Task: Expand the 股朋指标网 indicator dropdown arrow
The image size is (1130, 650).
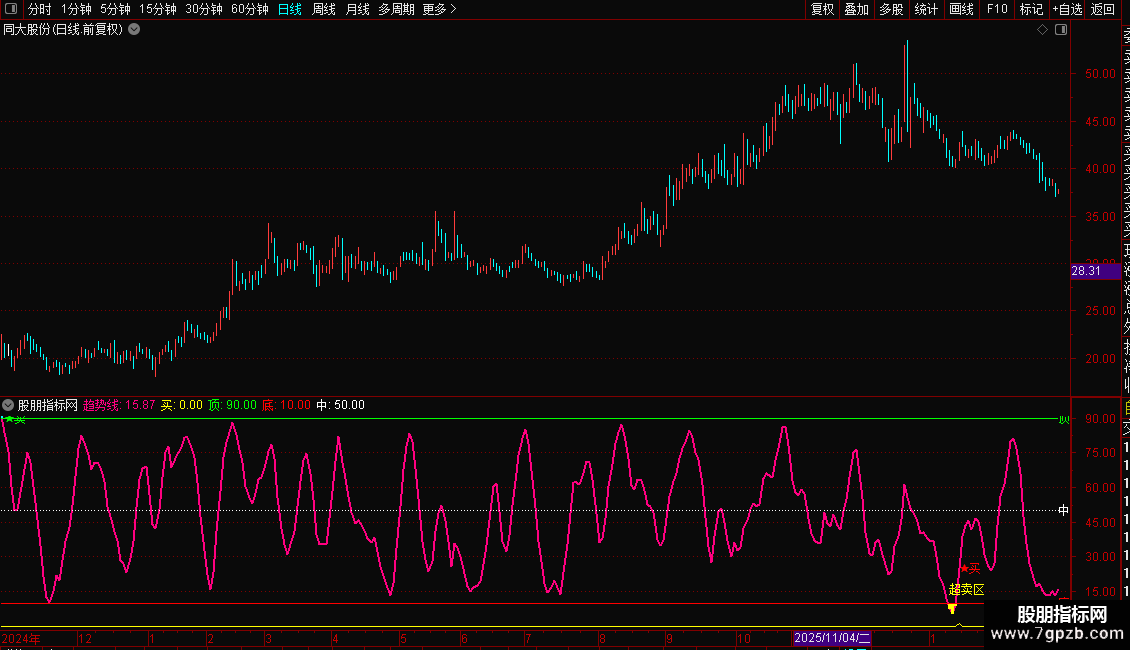Action: pos(8,405)
